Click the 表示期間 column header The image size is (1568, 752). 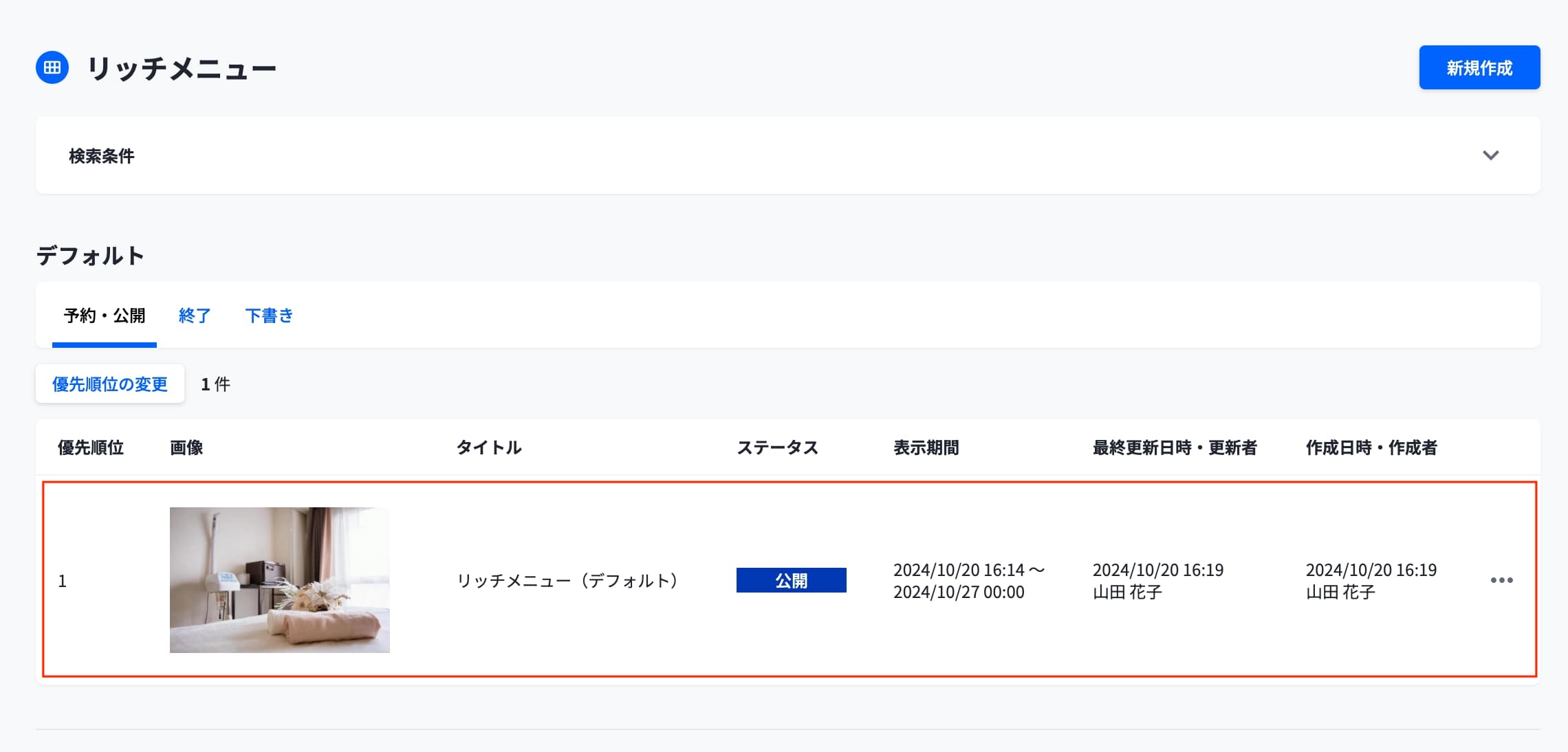(926, 447)
